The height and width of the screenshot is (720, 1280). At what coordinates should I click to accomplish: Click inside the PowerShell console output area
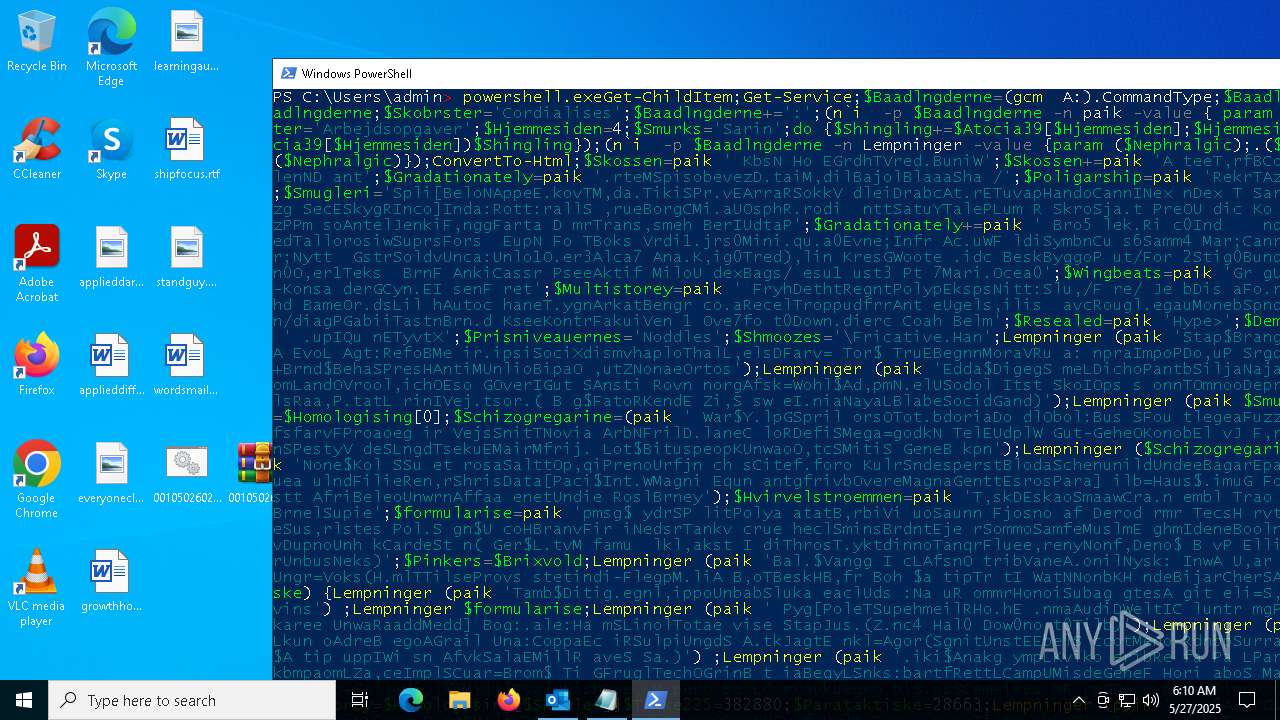click(776, 385)
